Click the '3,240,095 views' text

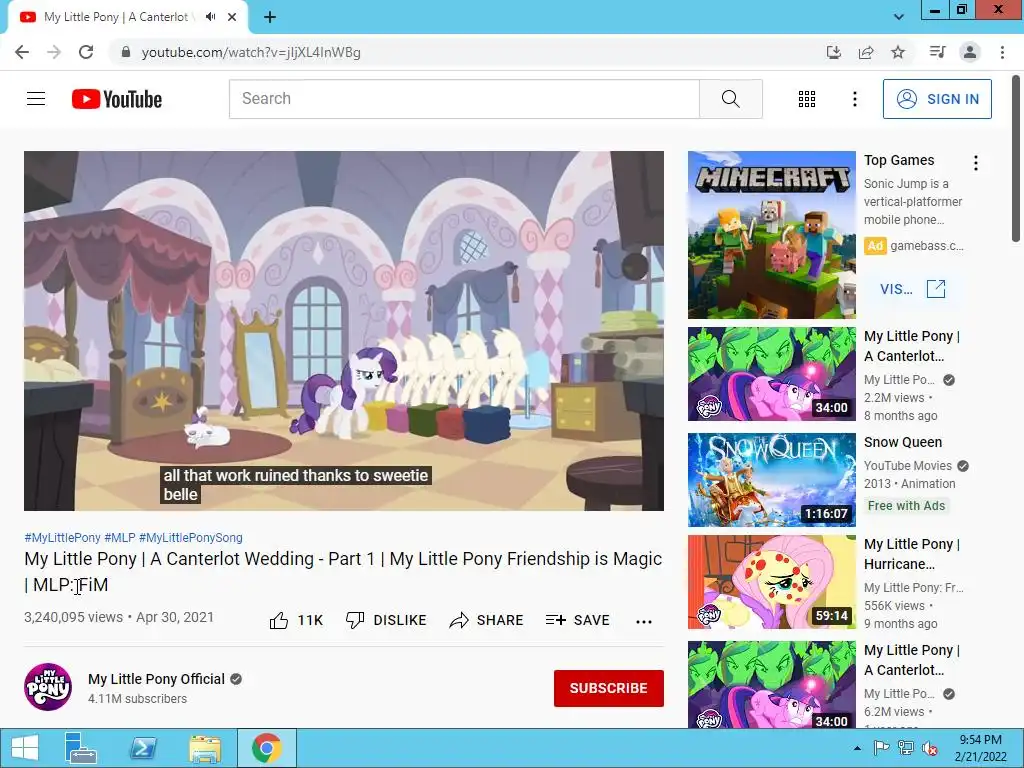(73, 617)
